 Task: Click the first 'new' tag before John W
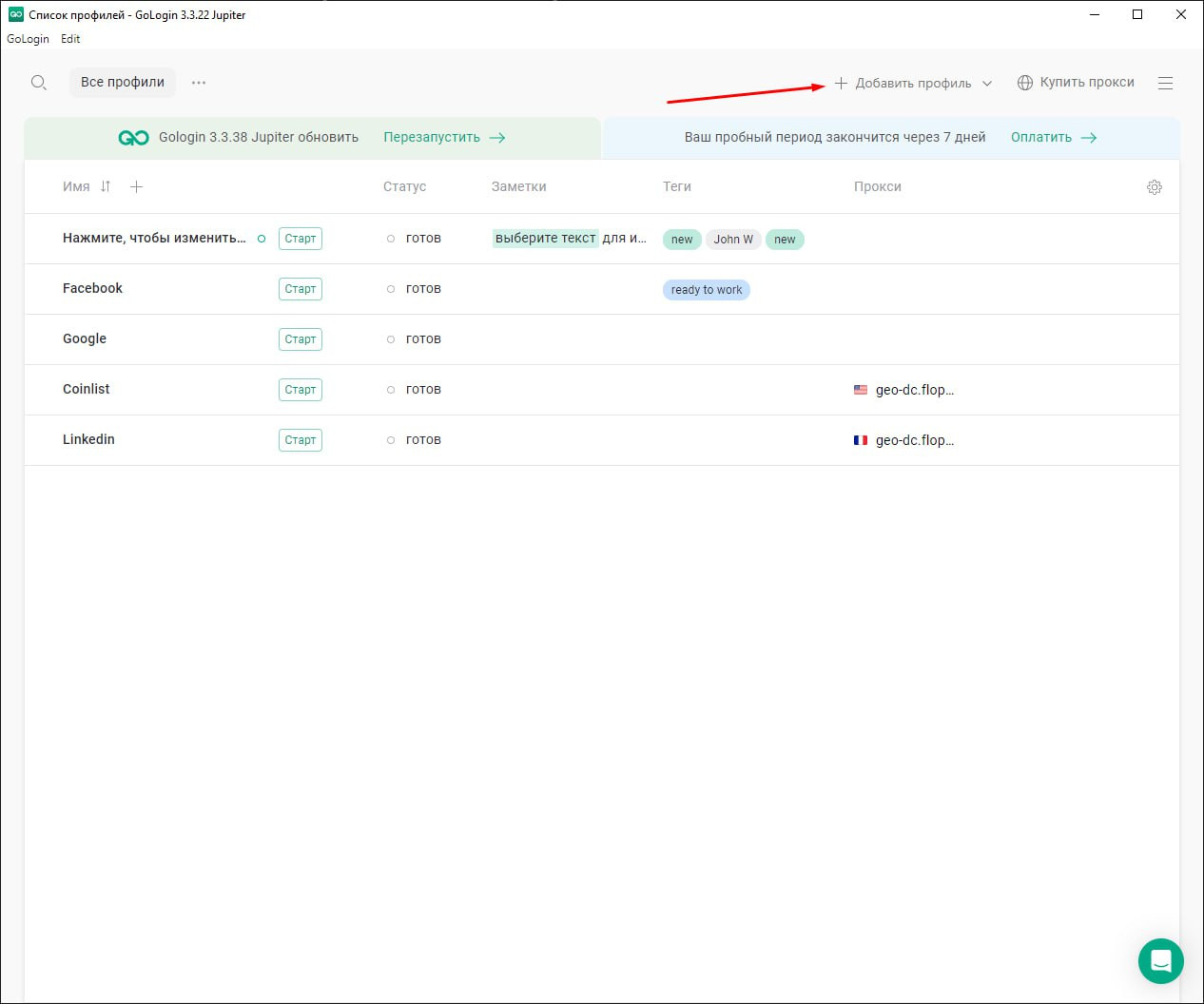pyautogui.click(x=682, y=240)
